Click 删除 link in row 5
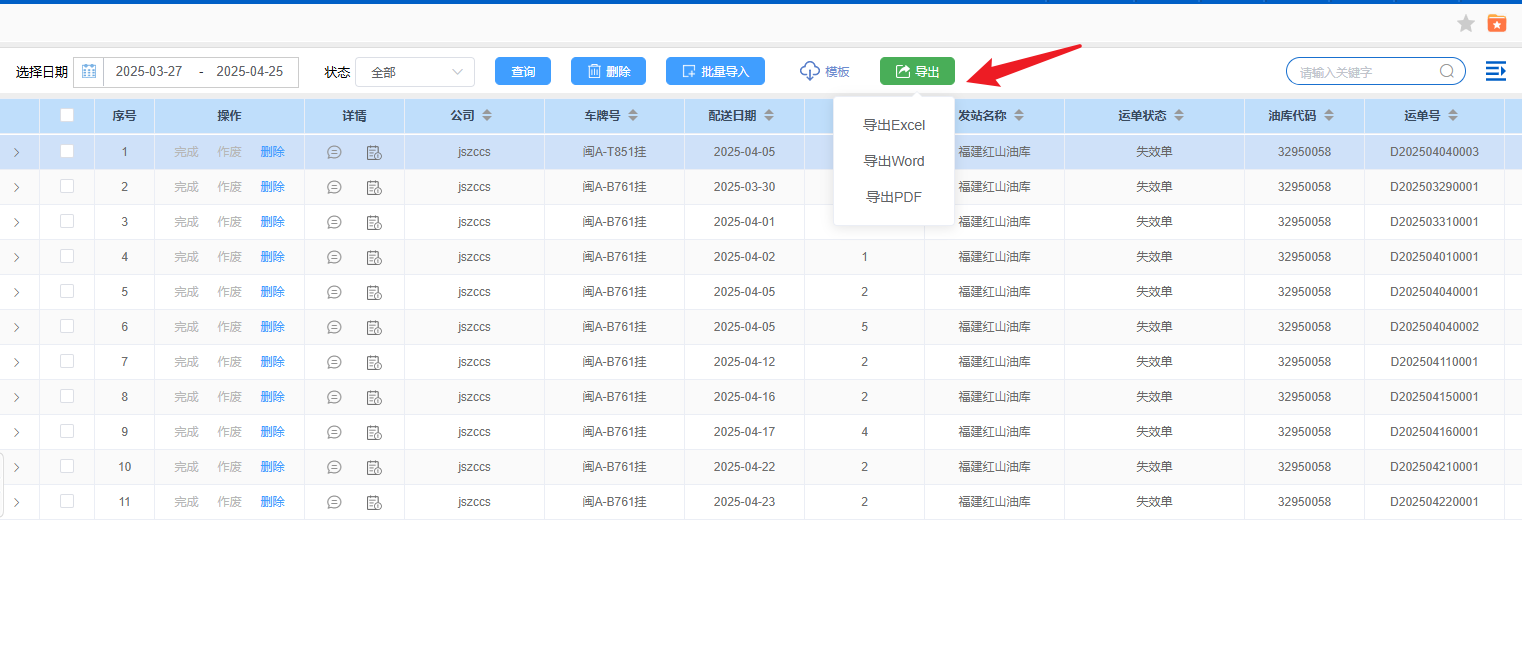Viewport: 1522px width, 646px height. tap(272, 292)
